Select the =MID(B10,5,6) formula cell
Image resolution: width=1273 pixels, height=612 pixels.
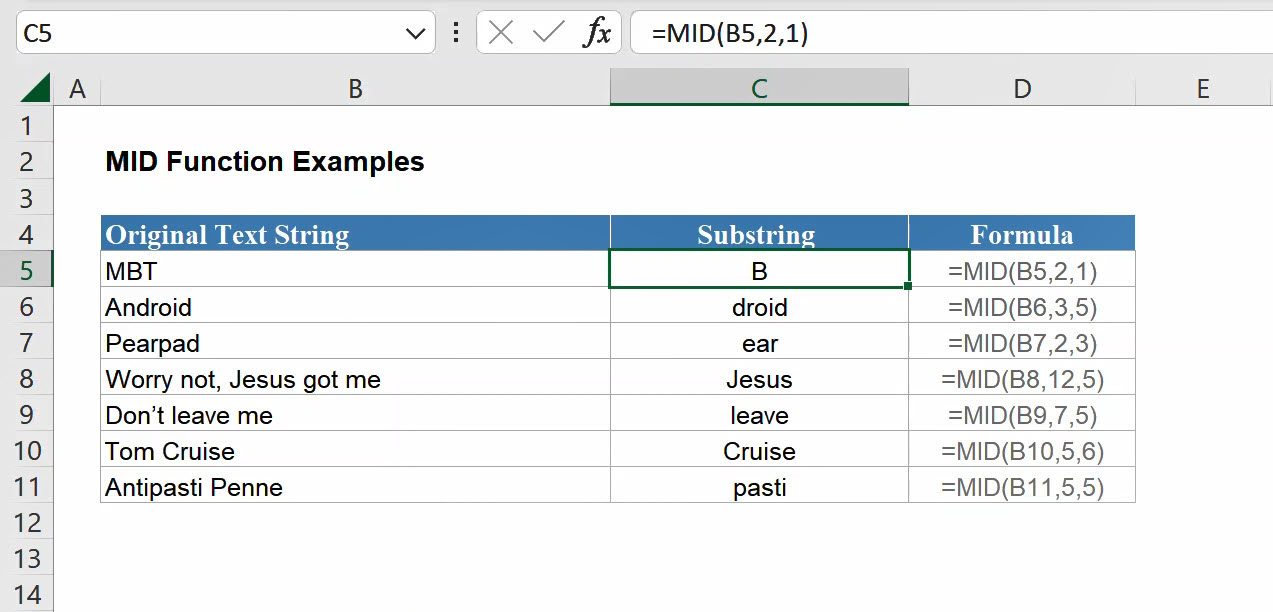click(1021, 451)
